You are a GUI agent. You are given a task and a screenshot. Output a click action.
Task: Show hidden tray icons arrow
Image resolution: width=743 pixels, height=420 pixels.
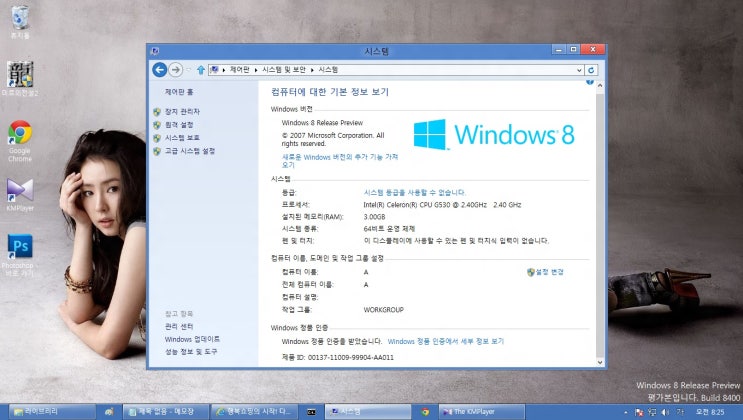tap(626, 412)
